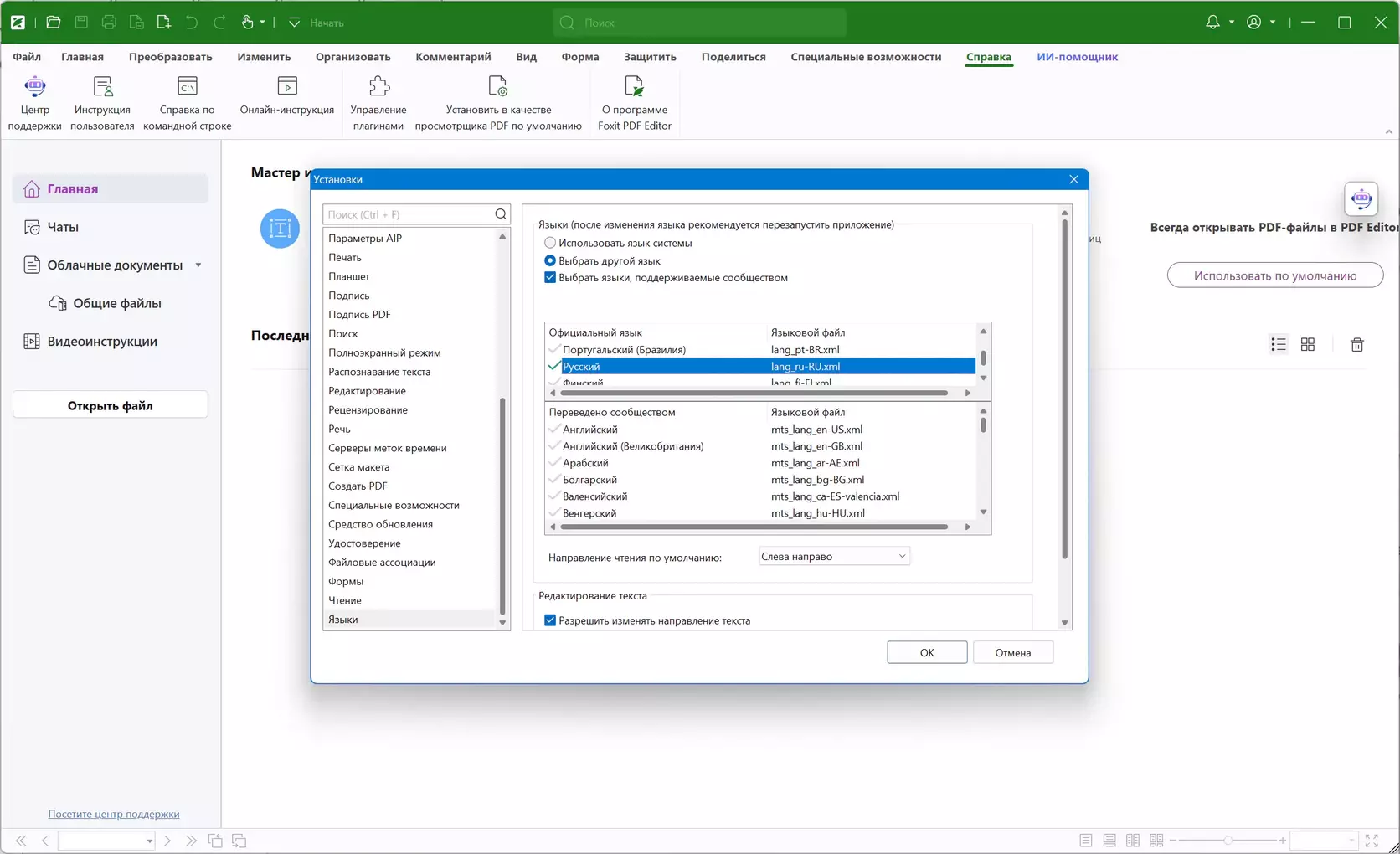The width and height of the screenshot is (1400, 854).
Task: Open the Support Center icon in ribbon
Action: click(x=34, y=87)
